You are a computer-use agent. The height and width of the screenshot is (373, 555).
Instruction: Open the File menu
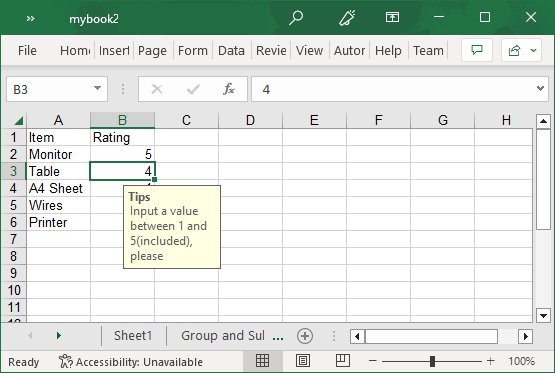[27, 51]
